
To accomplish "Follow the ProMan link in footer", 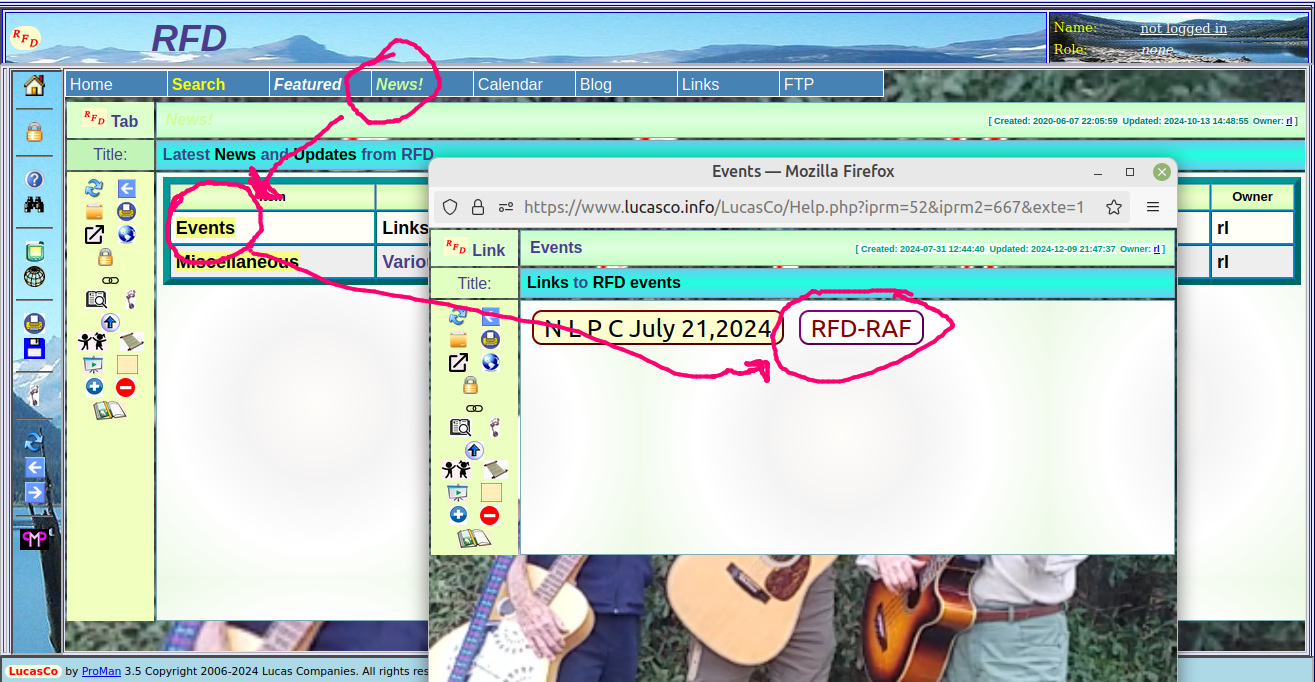I will pyautogui.click(x=101, y=672).
